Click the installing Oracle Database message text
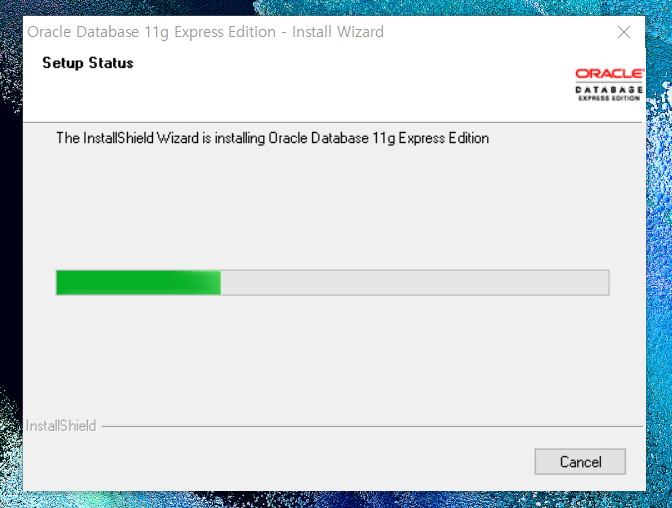 tap(273, 138)
